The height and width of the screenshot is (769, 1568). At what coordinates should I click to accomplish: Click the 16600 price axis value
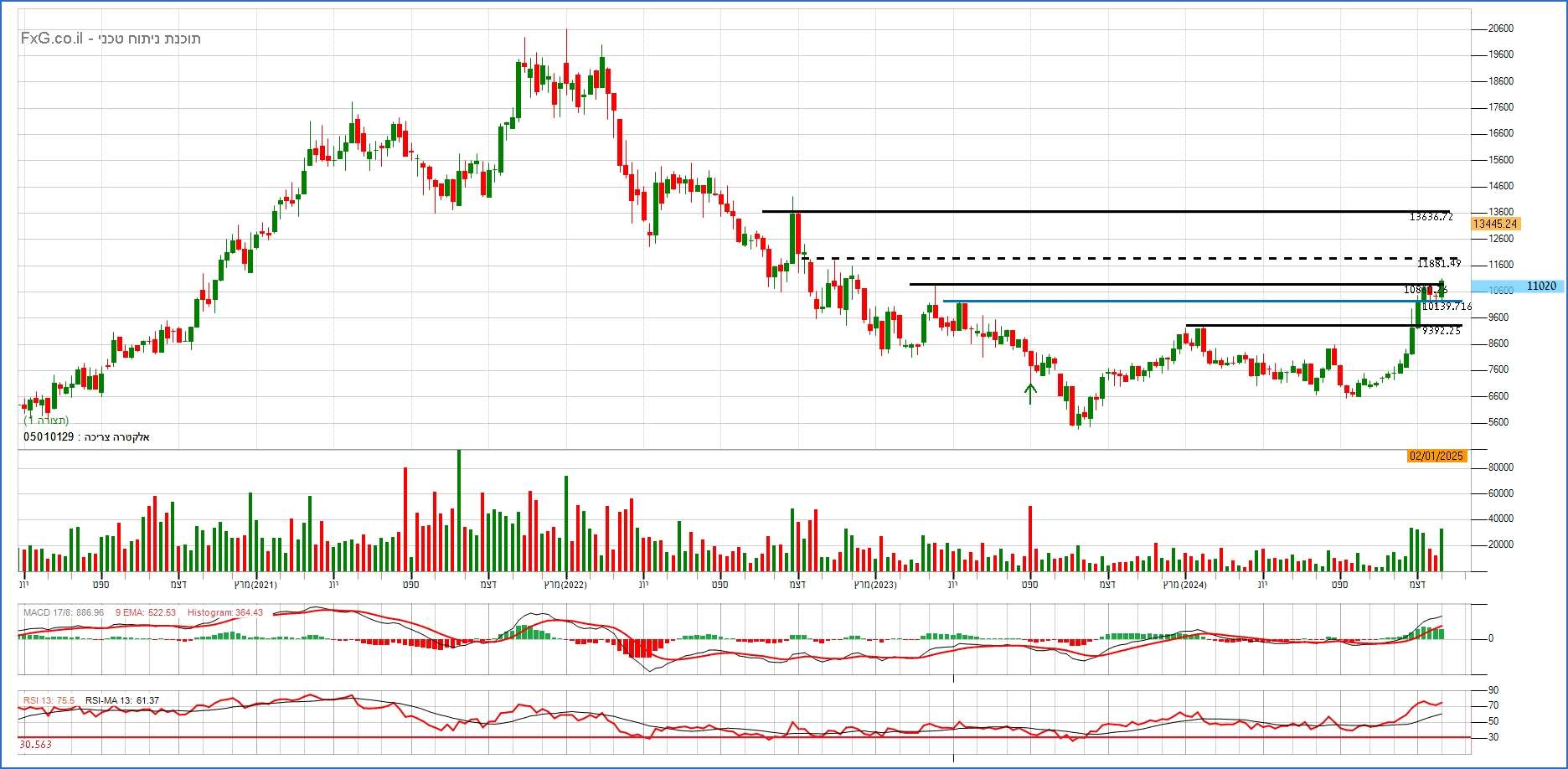(x=1500, y=133)
